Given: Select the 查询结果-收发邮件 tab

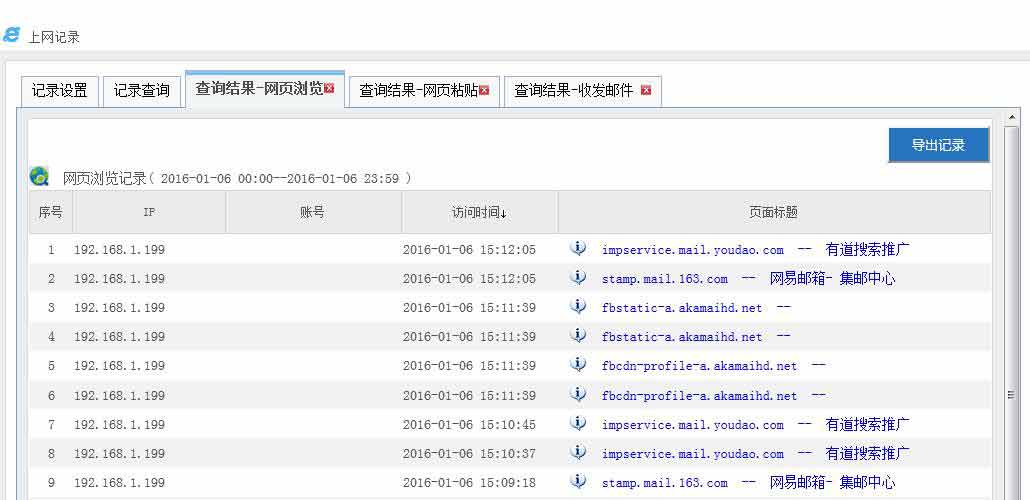Looking at the screenshot, I should click(x=573, y=90).
